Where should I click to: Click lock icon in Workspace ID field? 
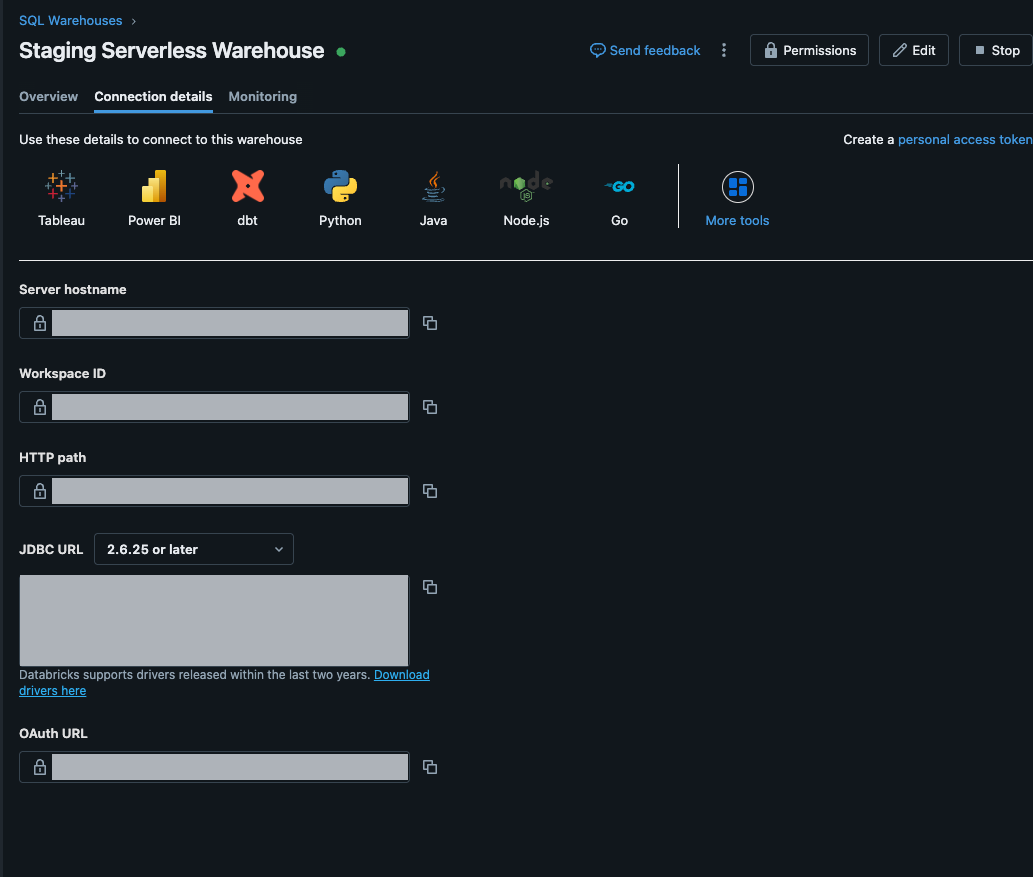[x=40, y=407]
